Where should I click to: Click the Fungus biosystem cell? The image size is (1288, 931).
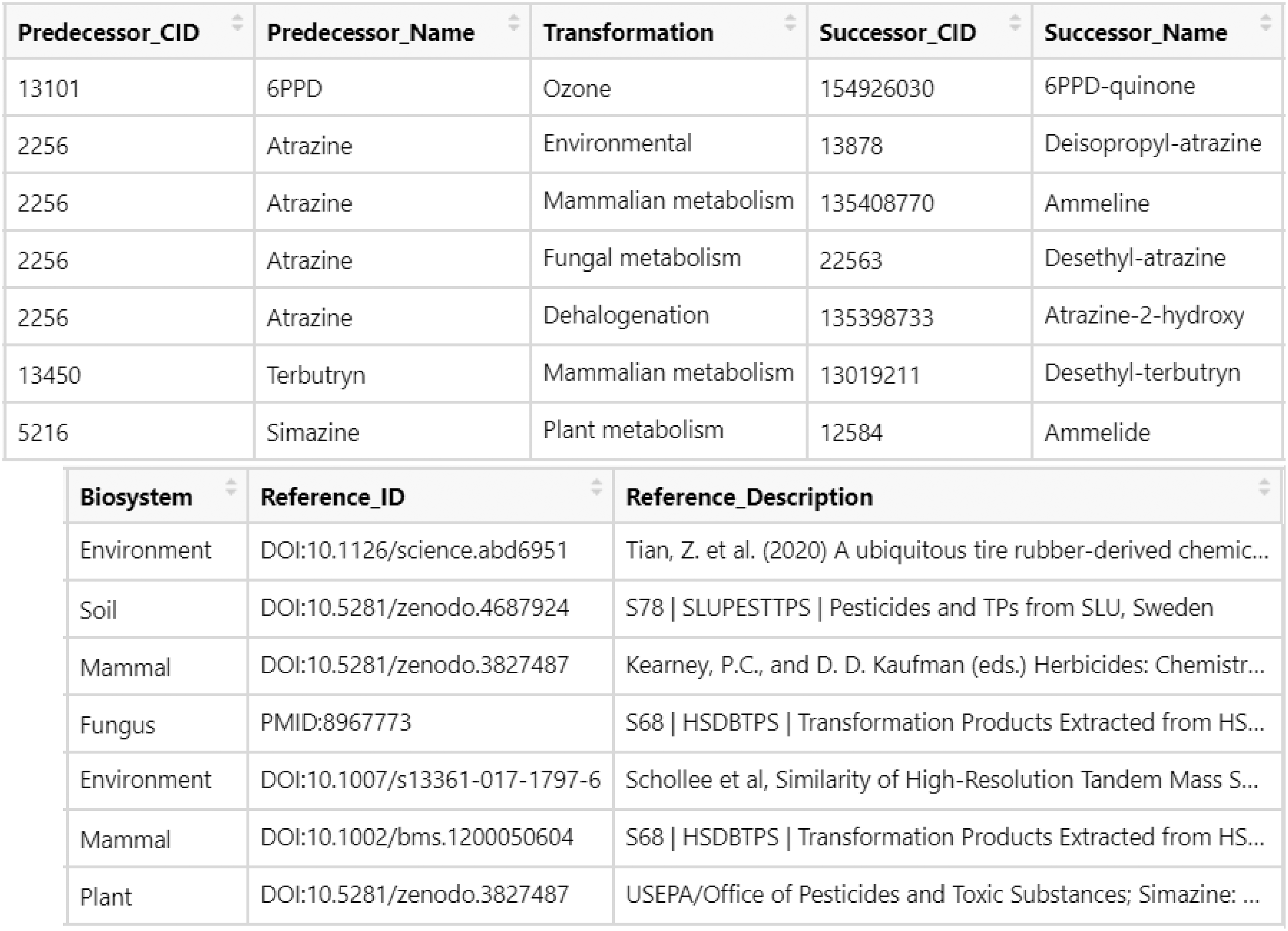[118, 726]
